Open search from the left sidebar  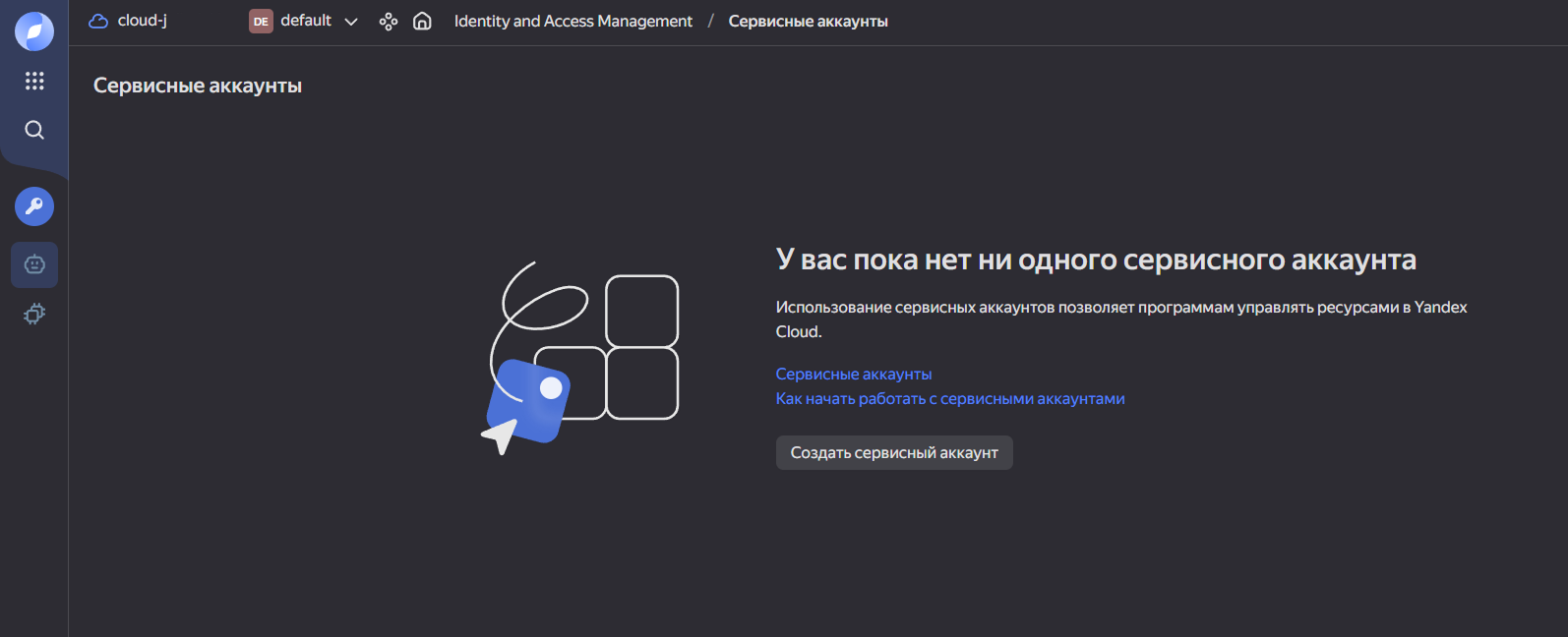34,130
